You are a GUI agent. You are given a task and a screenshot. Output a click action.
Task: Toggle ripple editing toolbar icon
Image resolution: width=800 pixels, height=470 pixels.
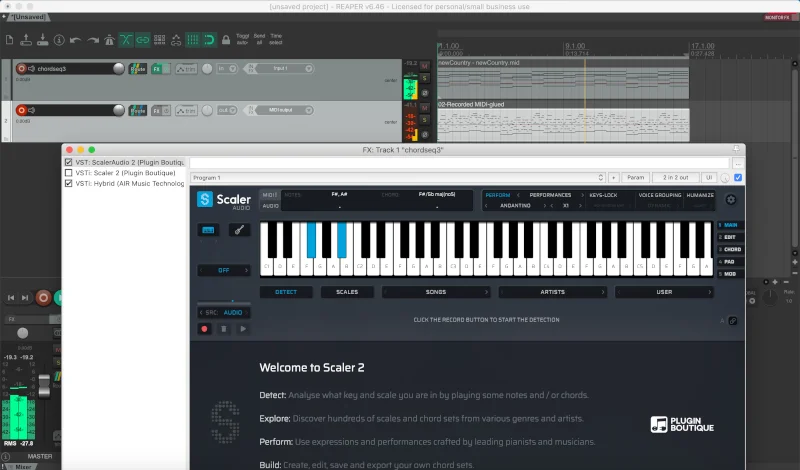click(x=159, y=40)
